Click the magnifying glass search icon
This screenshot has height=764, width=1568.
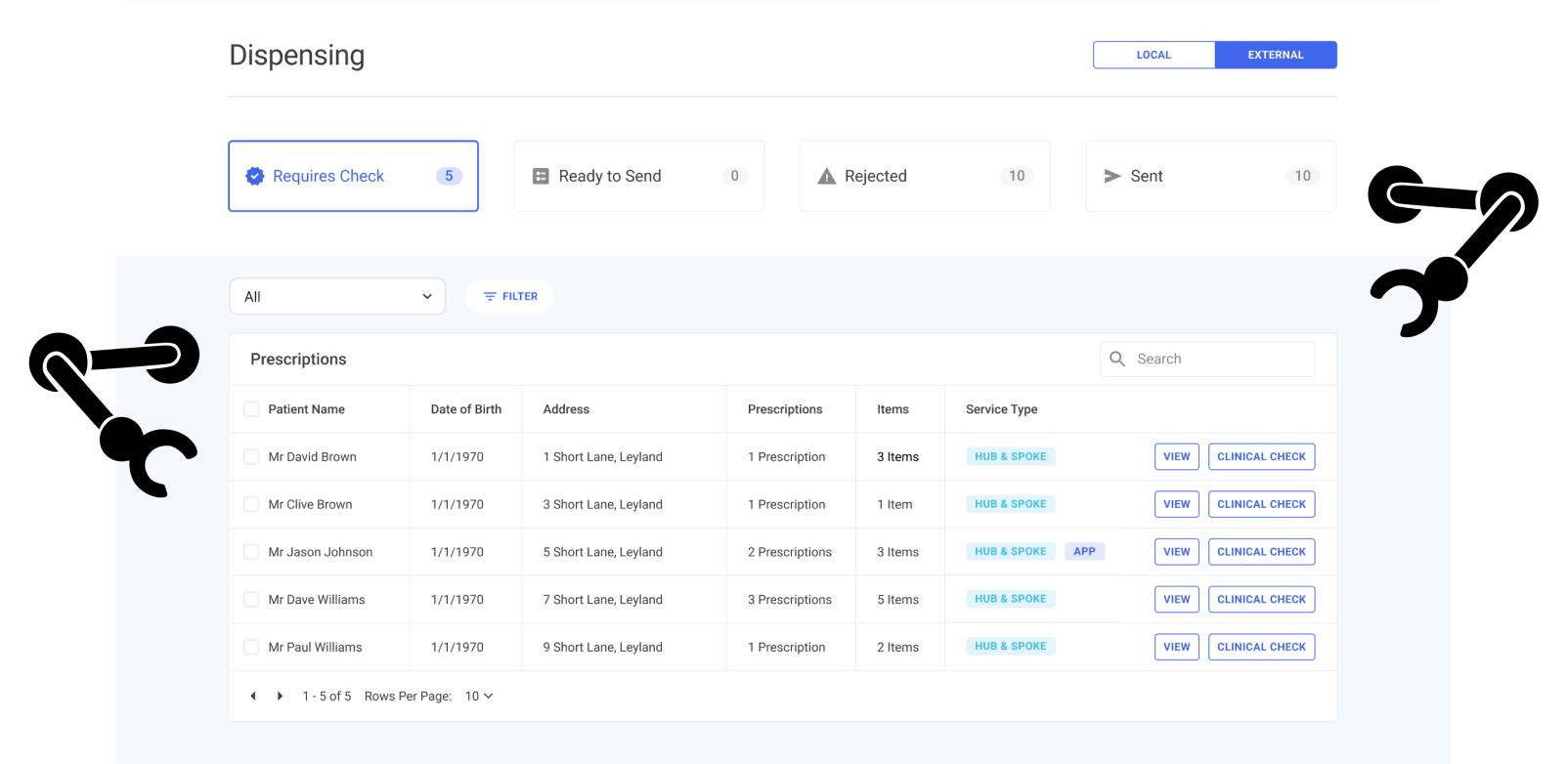point(1117,360)
